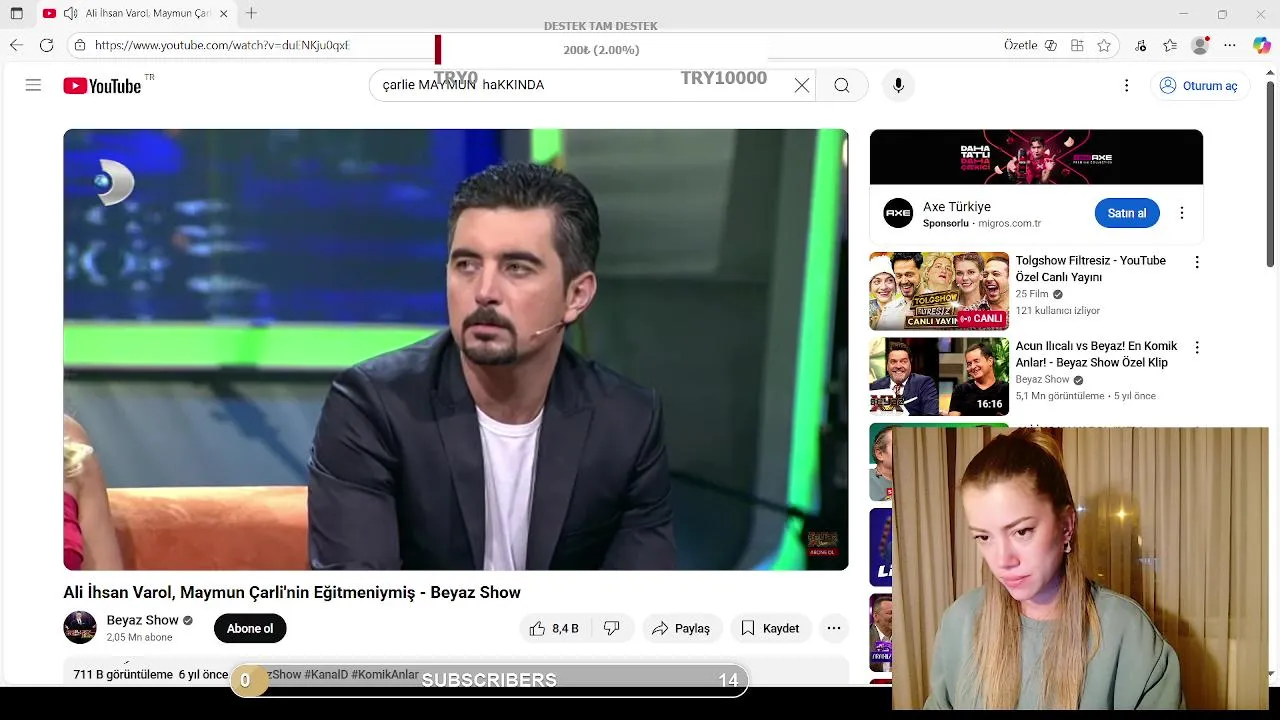The image size is (1280, 720).
Task: Click Oturum aç sign-in button
Action: click(1198, 86)
